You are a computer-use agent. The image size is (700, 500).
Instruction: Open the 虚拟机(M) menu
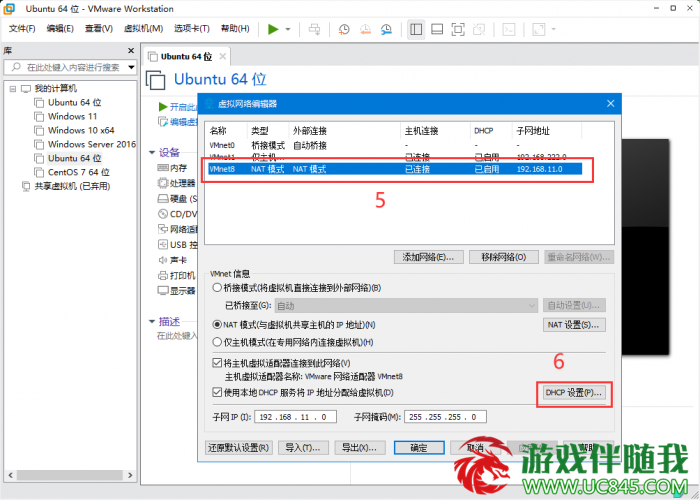[x=143, y=29]
